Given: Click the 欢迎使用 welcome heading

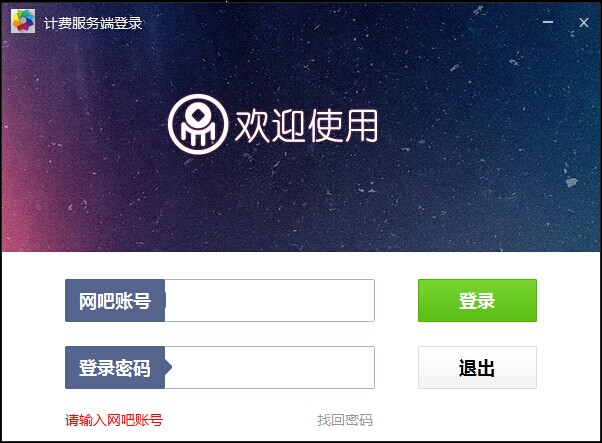Looking at the screenshot, I should click(306, 125).
